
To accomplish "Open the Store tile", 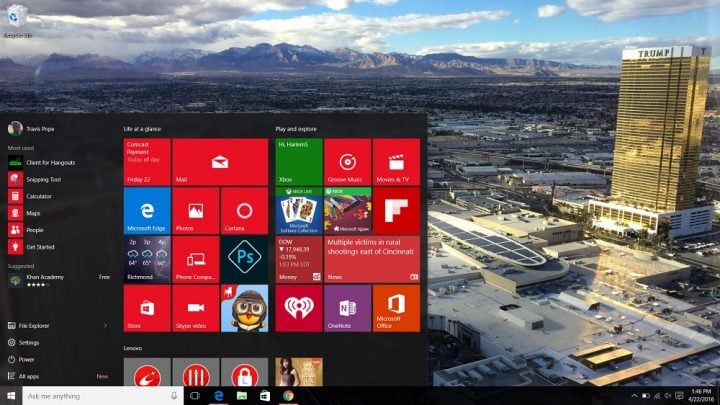I will tap(147, 308).
